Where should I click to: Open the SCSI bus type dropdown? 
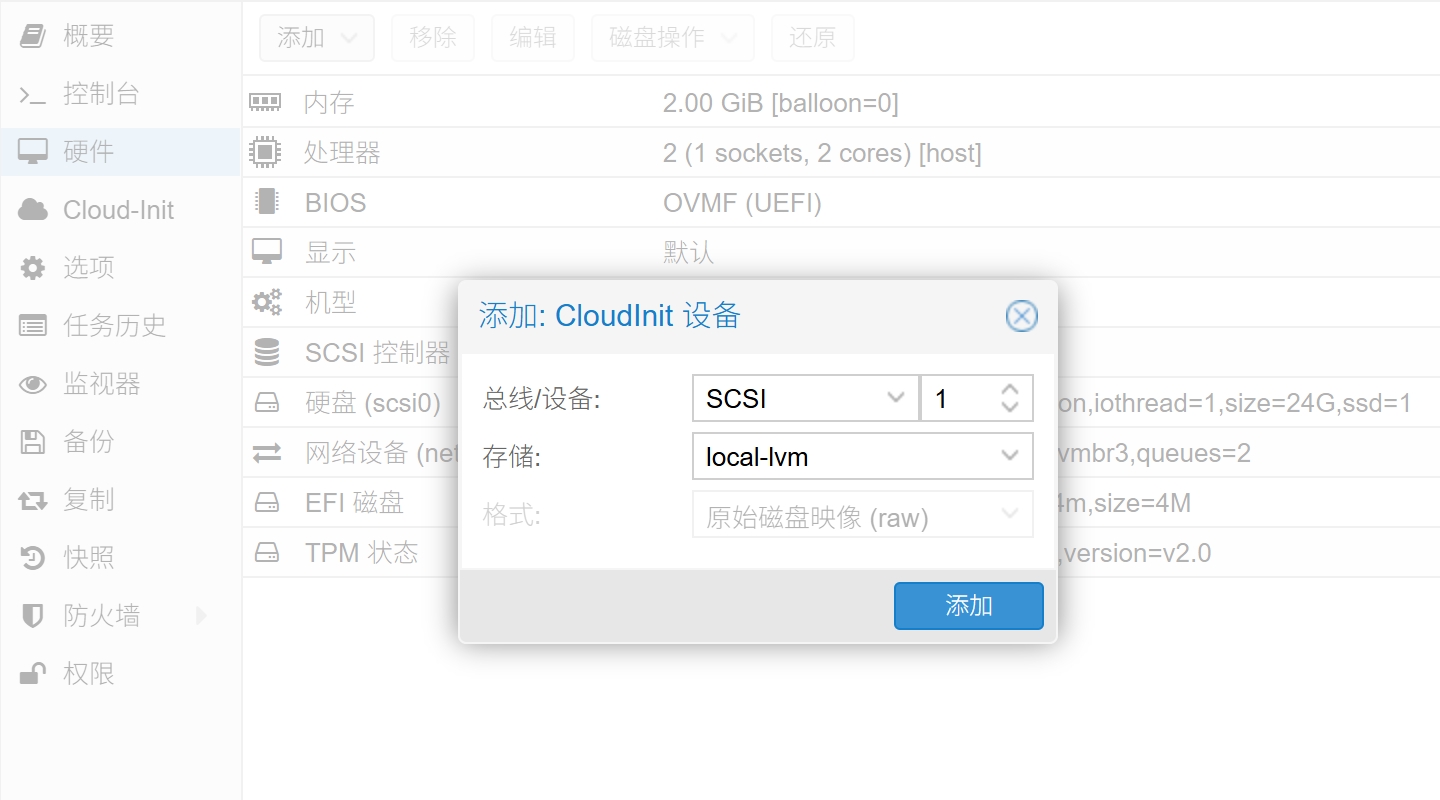coord(805,399)
